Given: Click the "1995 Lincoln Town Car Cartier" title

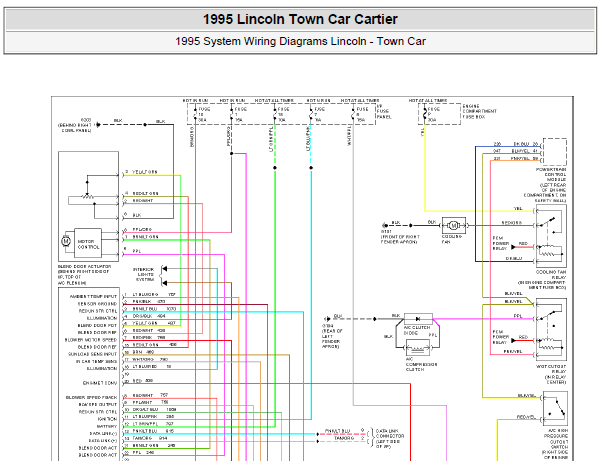Looking at the screenshot, I should click(300, 19).
